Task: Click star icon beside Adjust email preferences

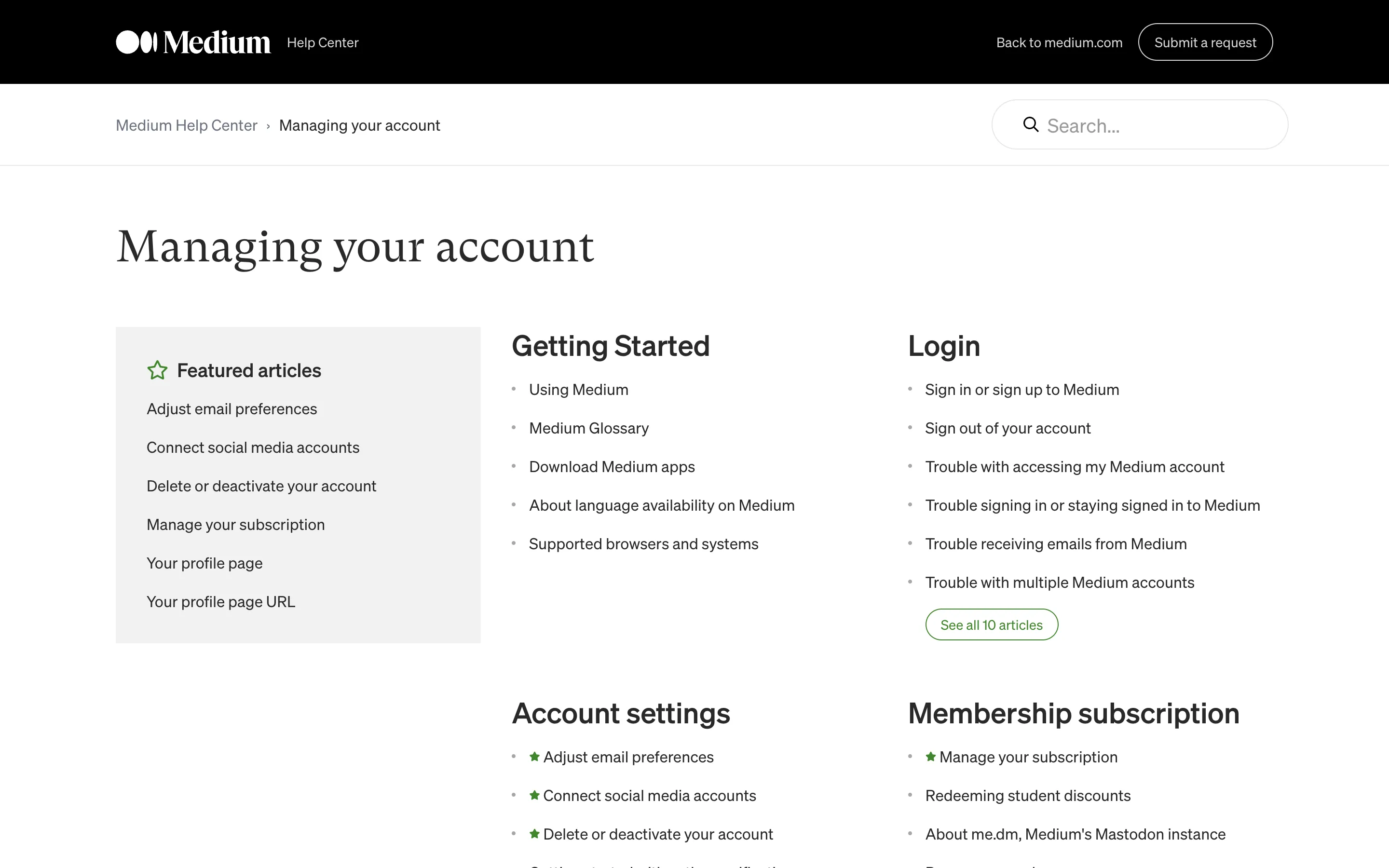Action: (534, 757)
